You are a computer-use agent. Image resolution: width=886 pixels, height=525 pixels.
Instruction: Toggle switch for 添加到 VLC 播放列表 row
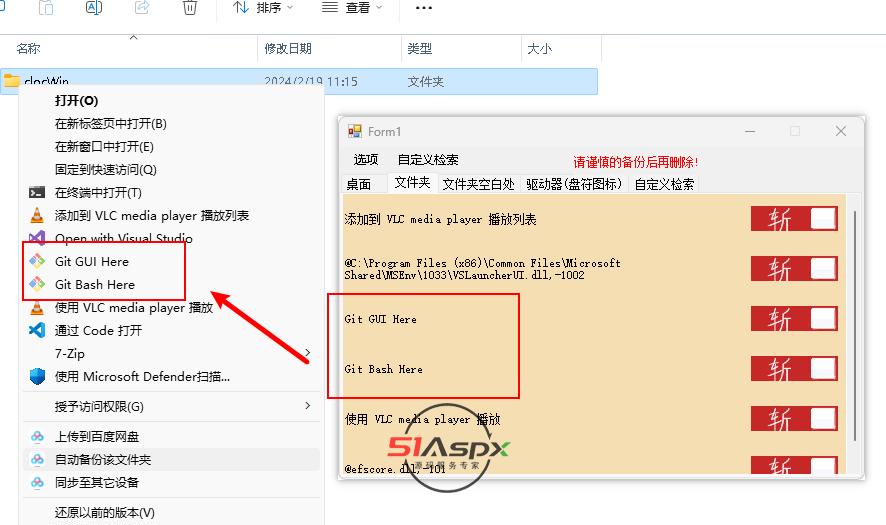tap(794, 219)
